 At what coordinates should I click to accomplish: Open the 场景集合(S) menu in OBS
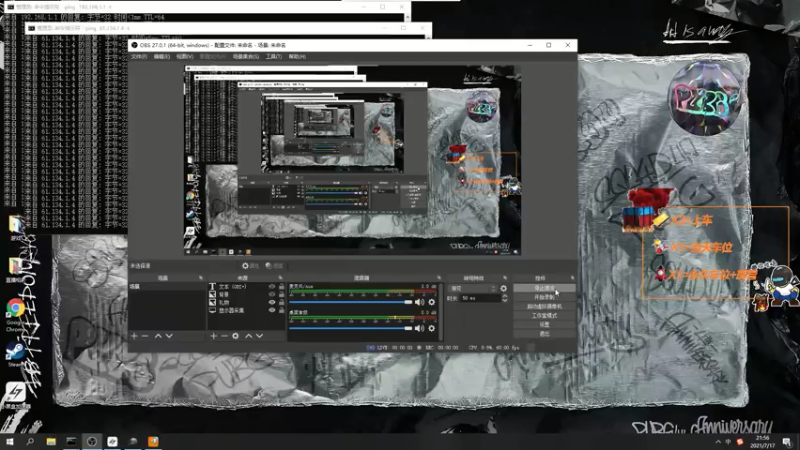point(246,57)
